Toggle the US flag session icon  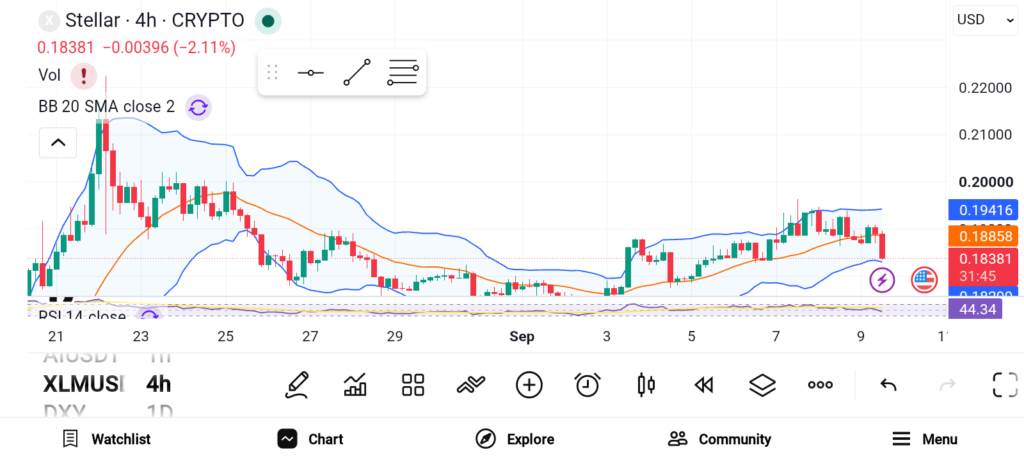(924, 280)
